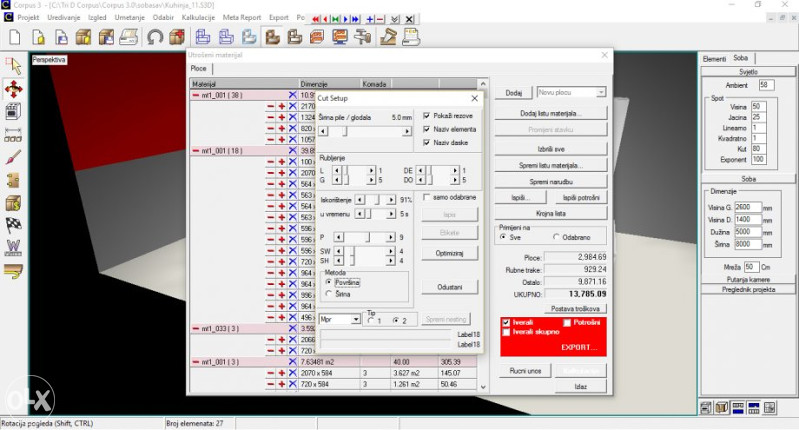The width and height of the screenshot is (799, 430).
Task: Enable the Potrošni checkbox
Action: click(567, 322)
